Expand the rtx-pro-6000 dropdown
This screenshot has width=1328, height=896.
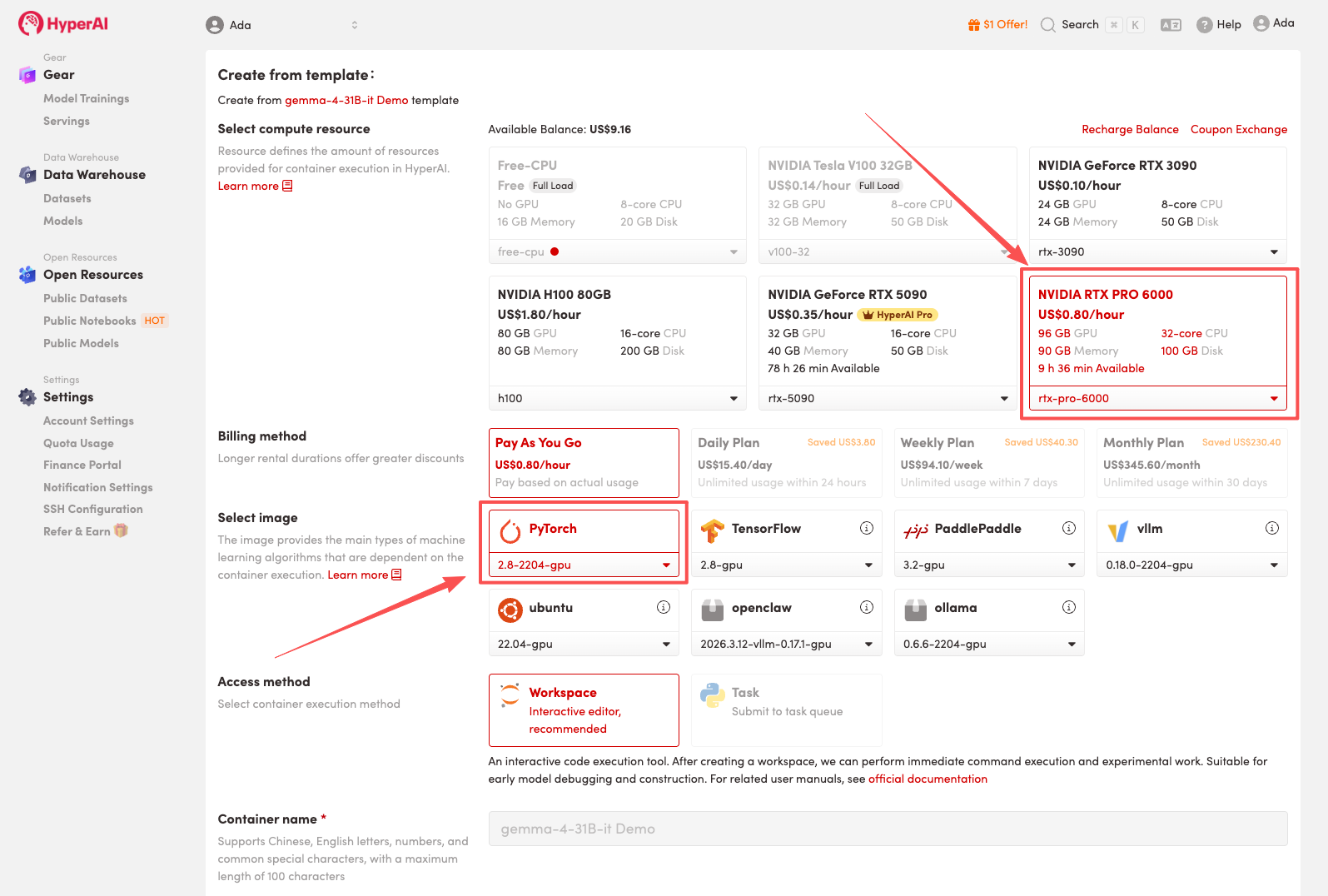tap(1273, 399)
